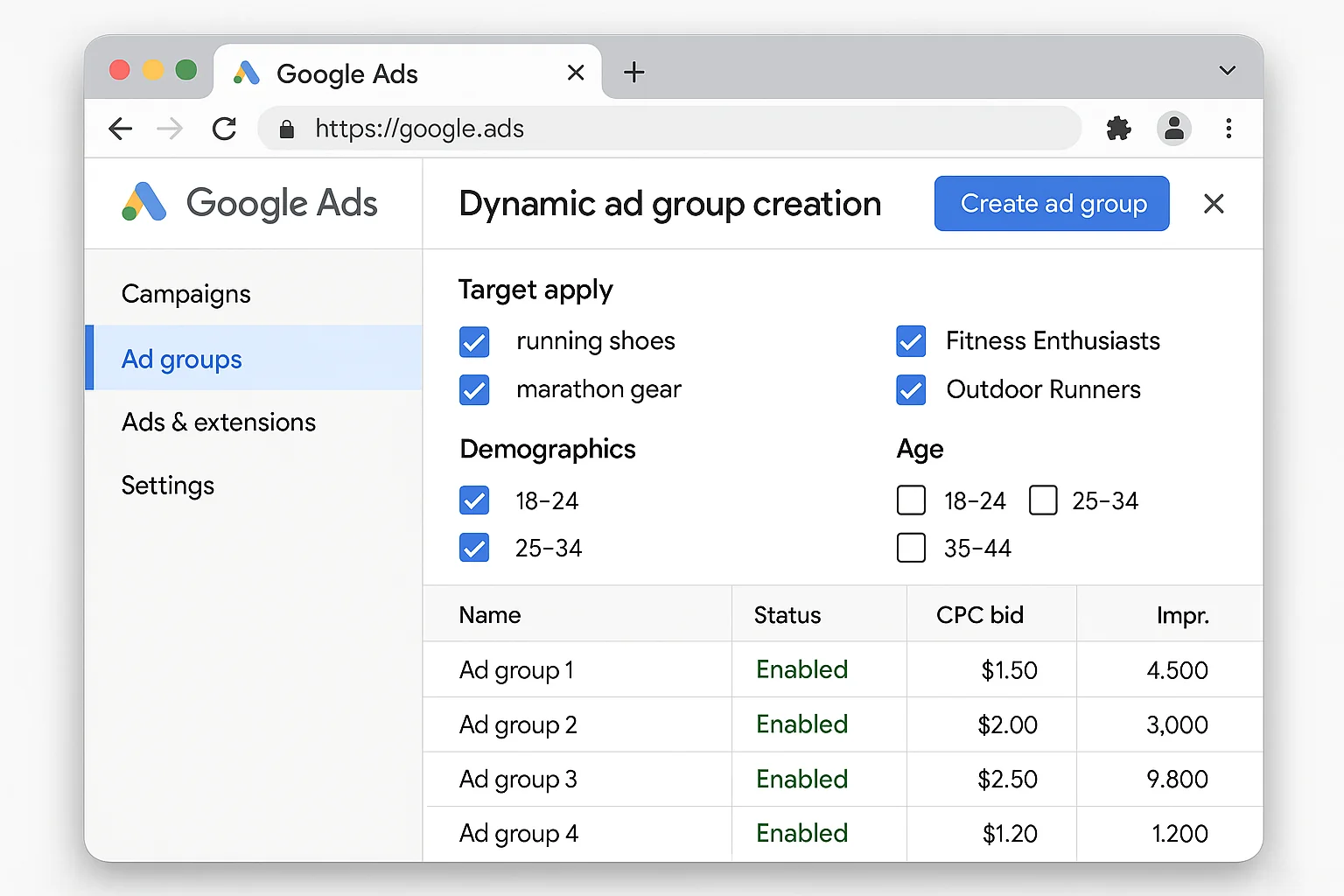Viewport: 1344px width, 896px height.
Task: Uncheck the Fitness Enthusiasts checkbox
Action: pos(911,341)
